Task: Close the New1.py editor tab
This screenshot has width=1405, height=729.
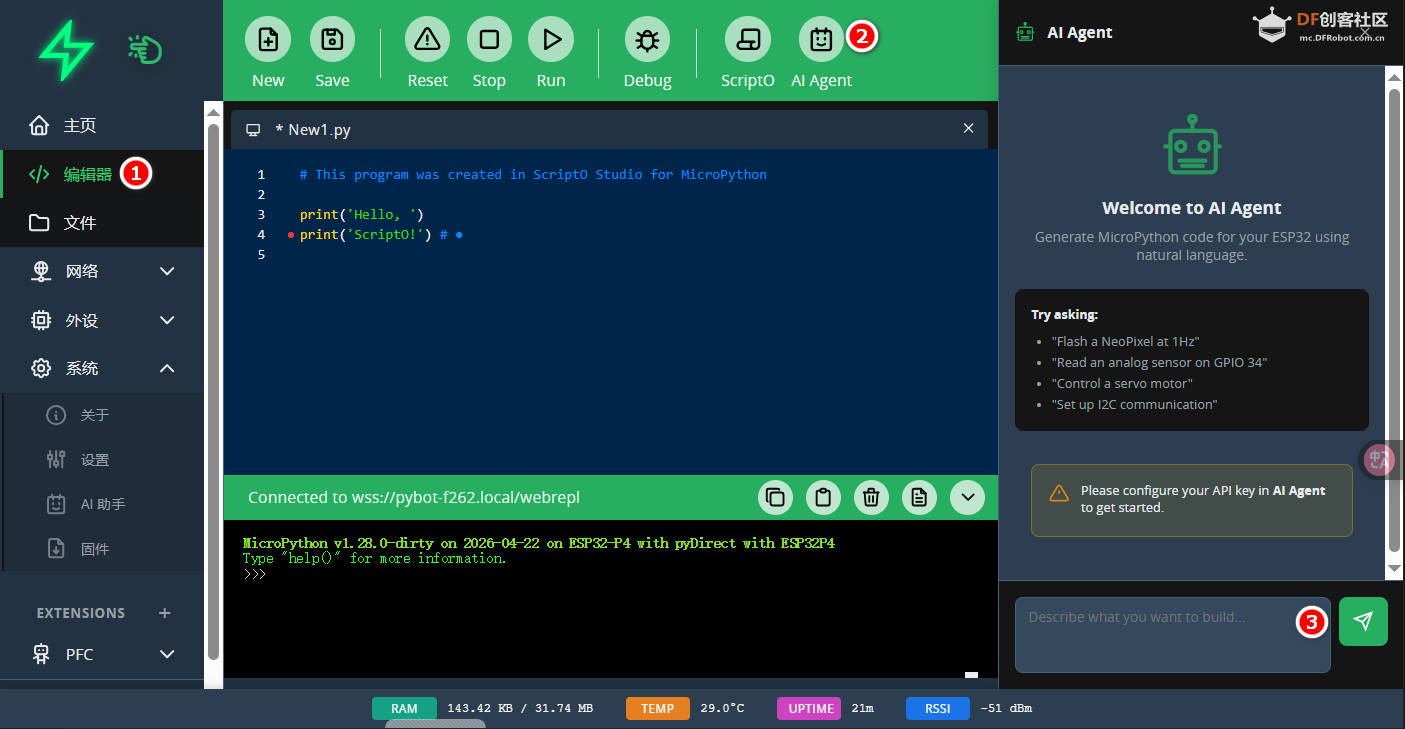Action: coord(968,129)
